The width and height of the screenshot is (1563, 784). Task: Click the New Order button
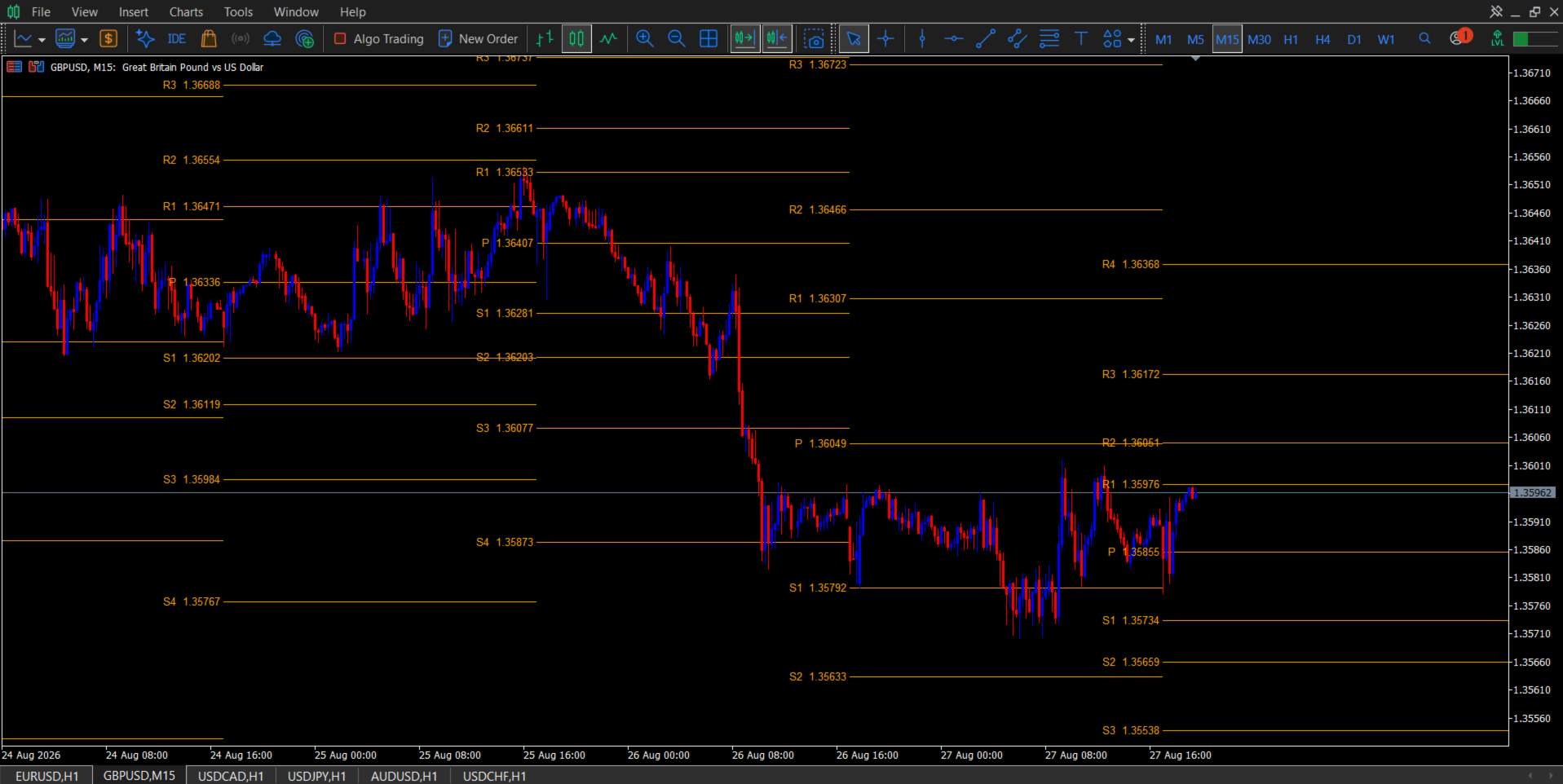point(479,38)
